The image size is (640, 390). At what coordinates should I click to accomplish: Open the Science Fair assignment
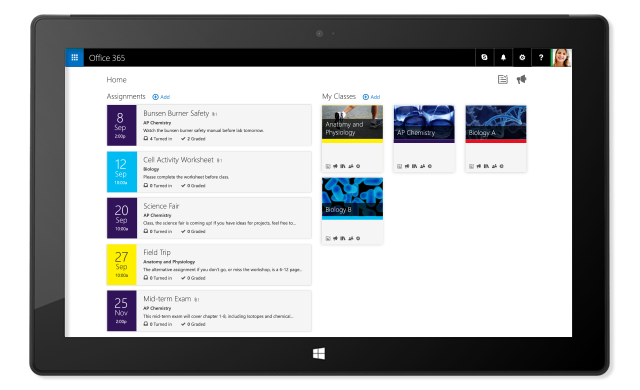[161, 206]
